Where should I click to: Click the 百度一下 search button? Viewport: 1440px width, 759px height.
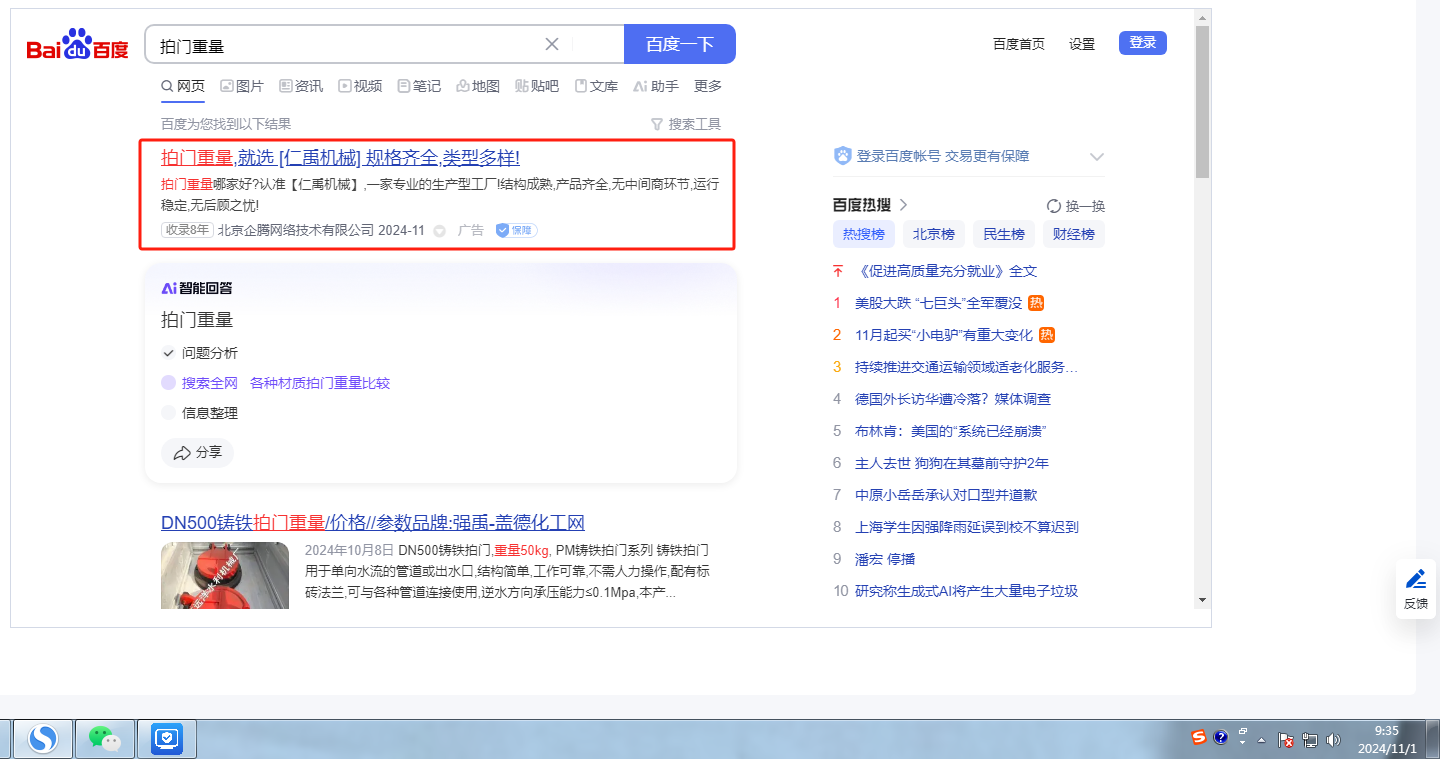pos(679,44)
